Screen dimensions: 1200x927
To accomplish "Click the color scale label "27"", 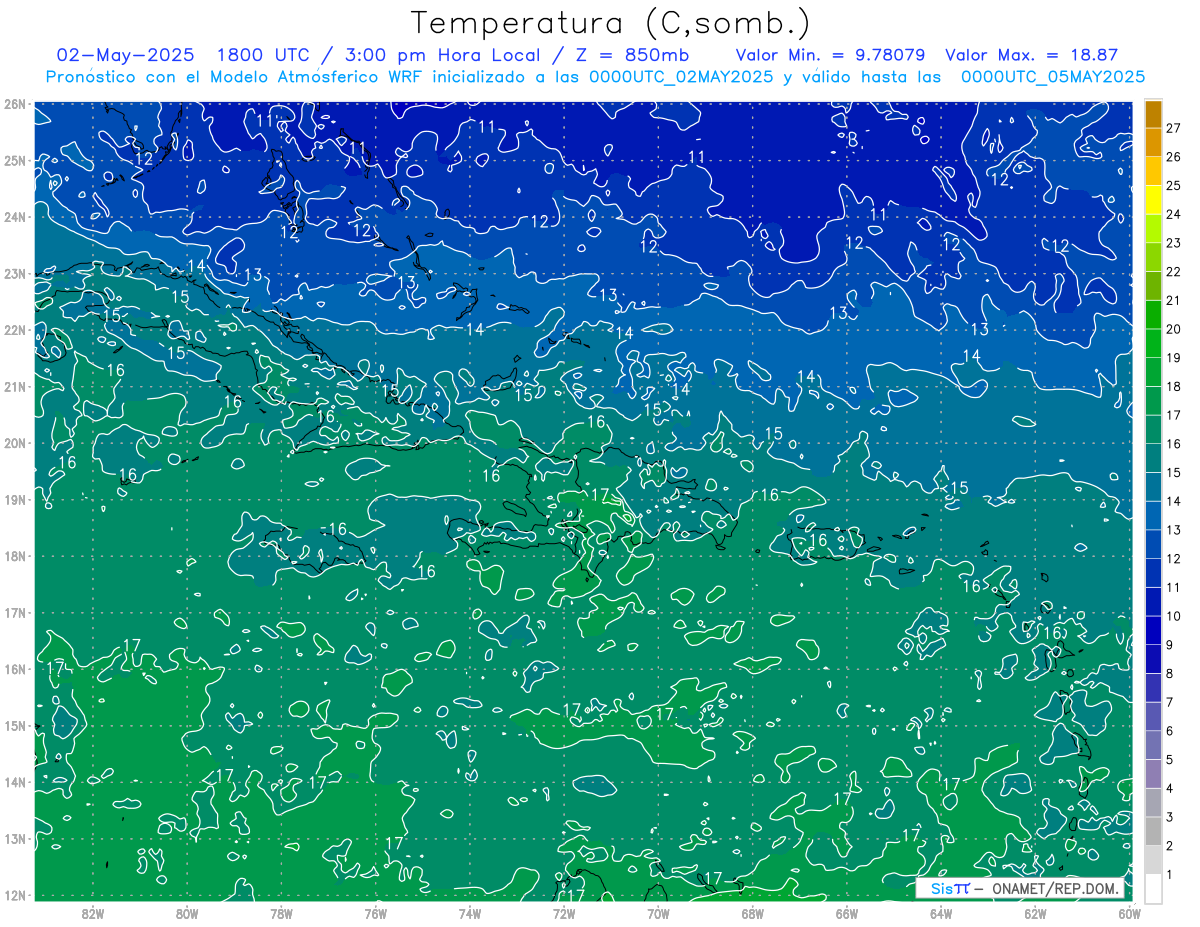I will (1173, 128).
